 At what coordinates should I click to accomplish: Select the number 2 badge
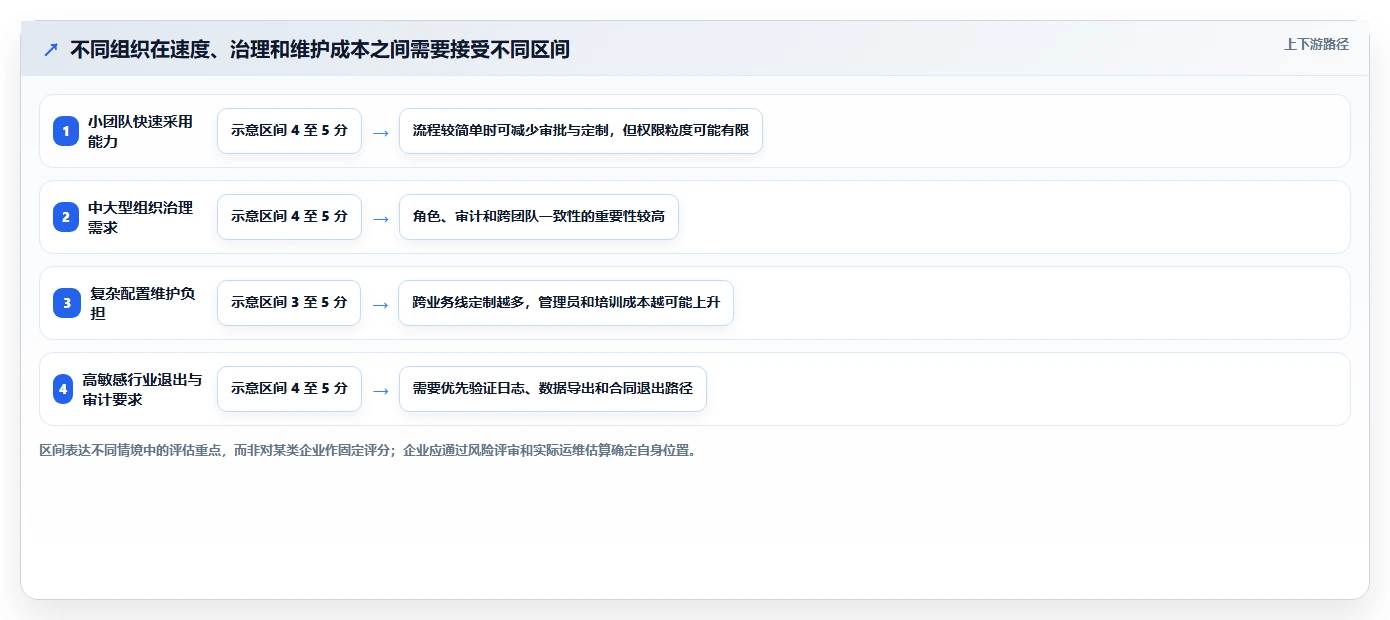click(x=66, y=217)
